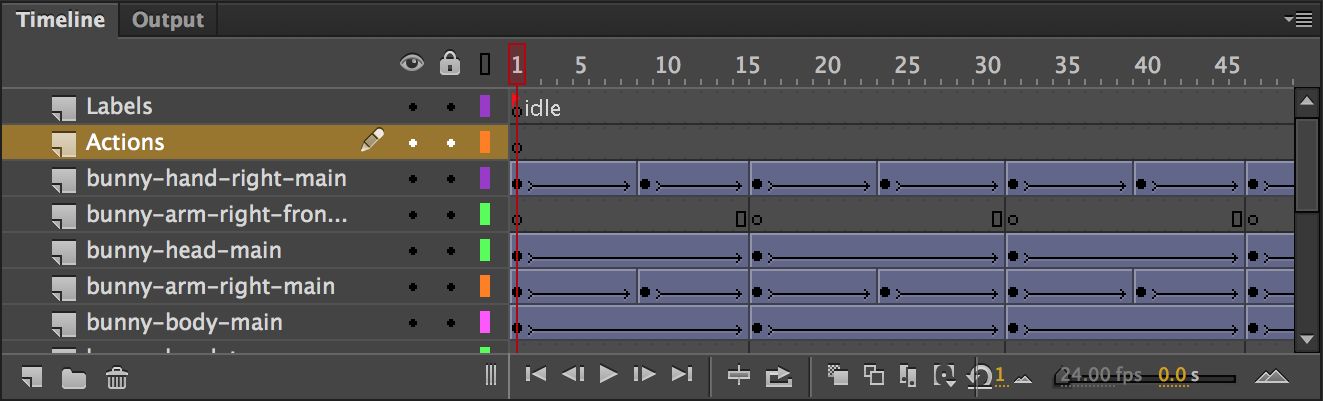Add a new layer folder

click(73, 378)
